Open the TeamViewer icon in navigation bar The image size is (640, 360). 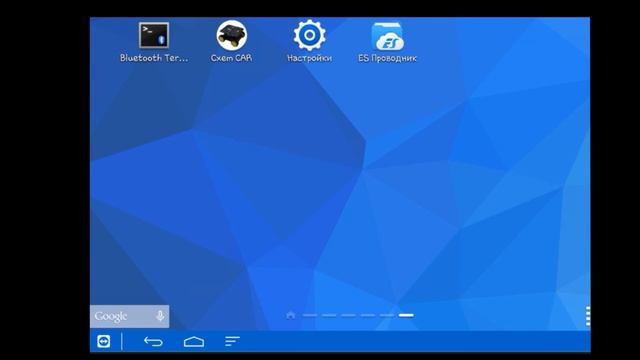[x=104, y=341]
